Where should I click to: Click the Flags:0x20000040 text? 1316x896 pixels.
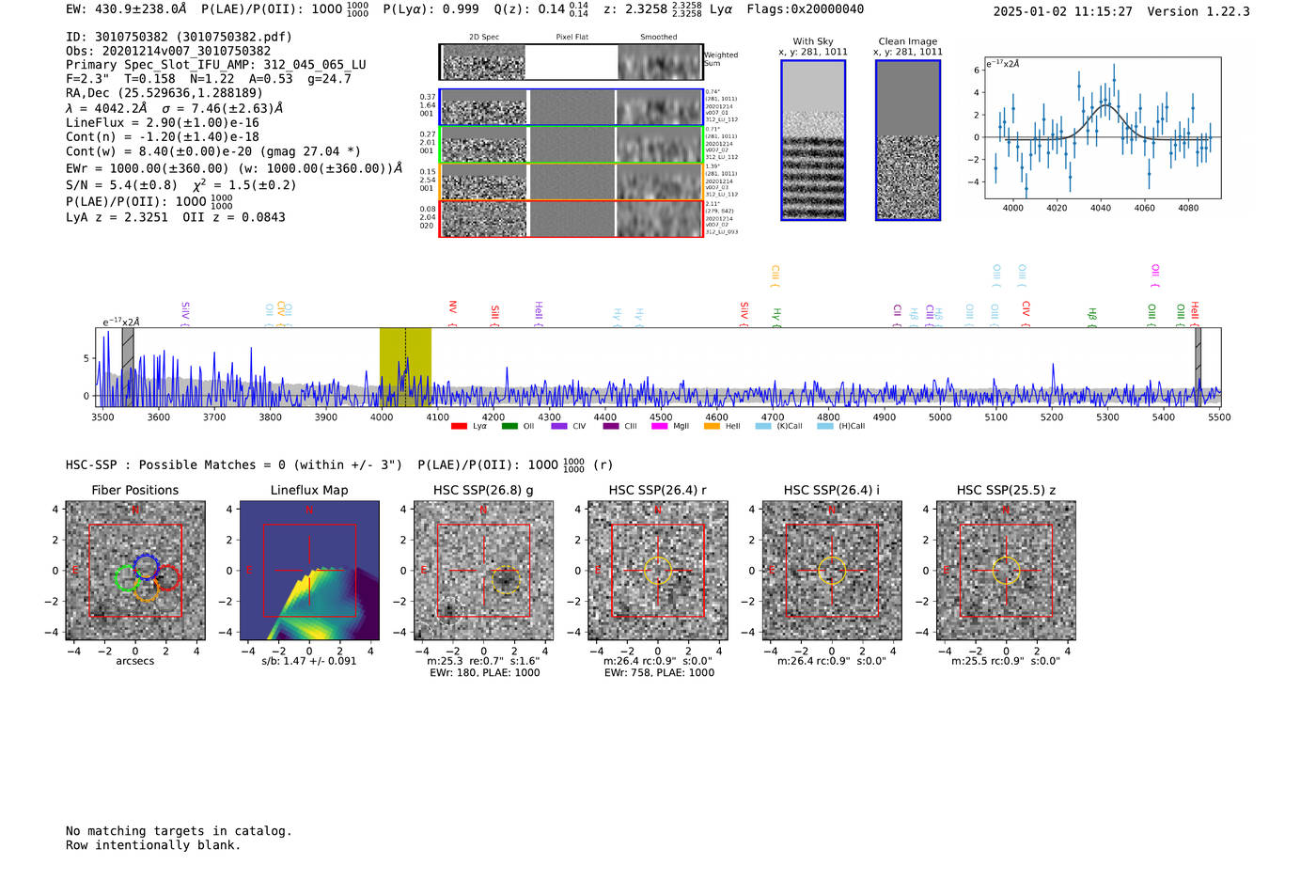806,9
